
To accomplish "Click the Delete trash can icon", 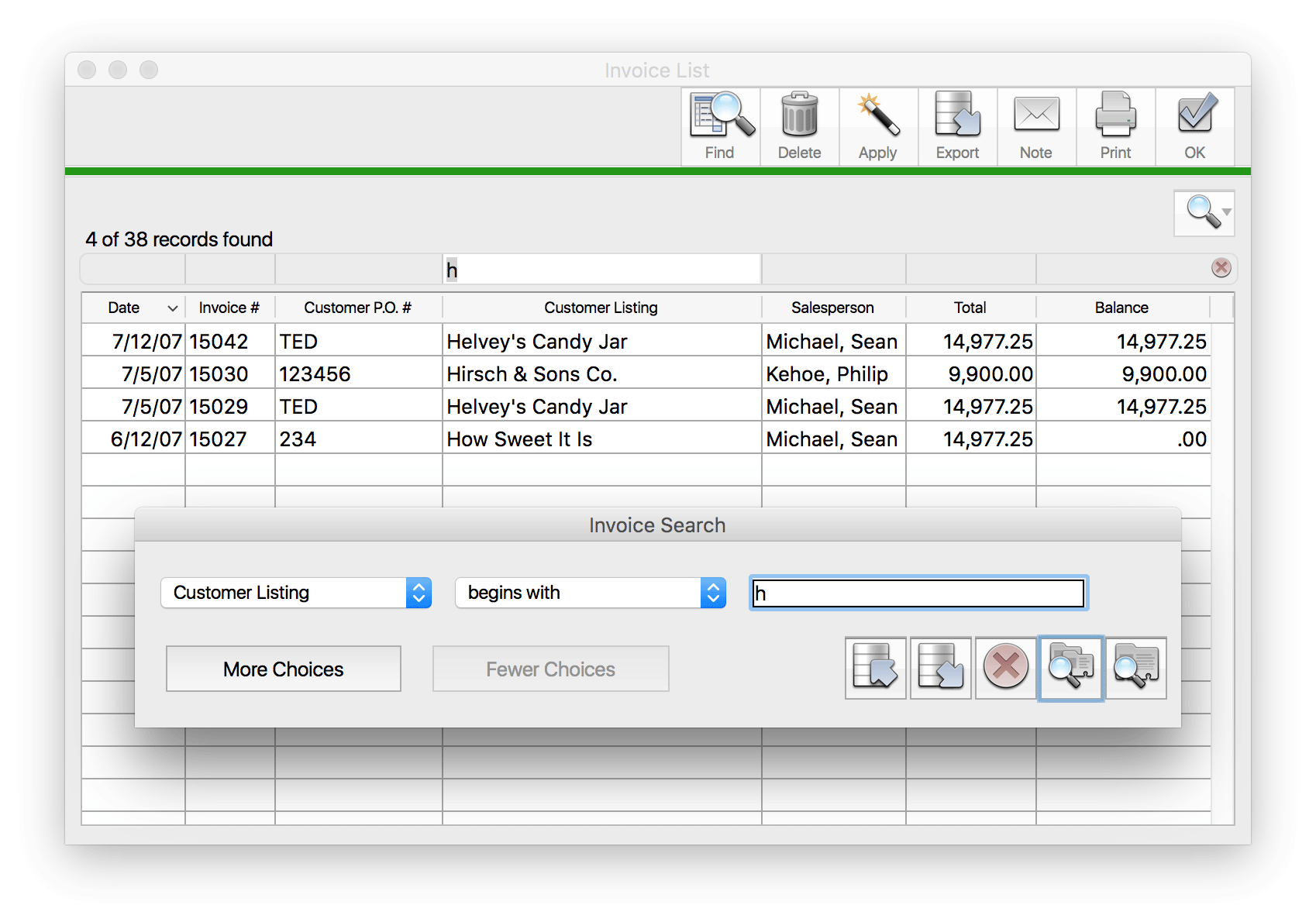I will click(x=800, y=126).
